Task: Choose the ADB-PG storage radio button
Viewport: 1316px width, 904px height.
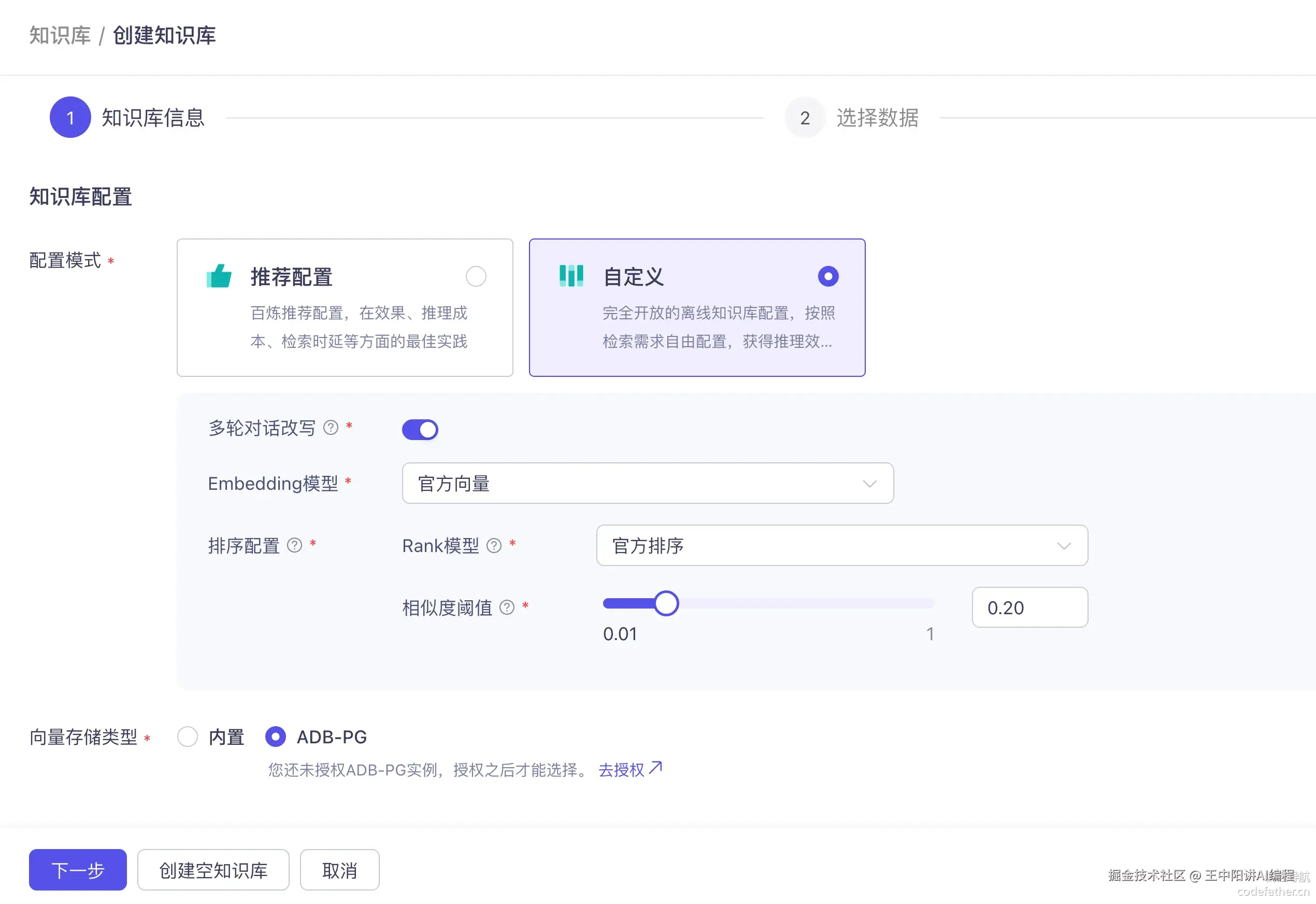Action: pyautogui.click(x=275, y=737)
